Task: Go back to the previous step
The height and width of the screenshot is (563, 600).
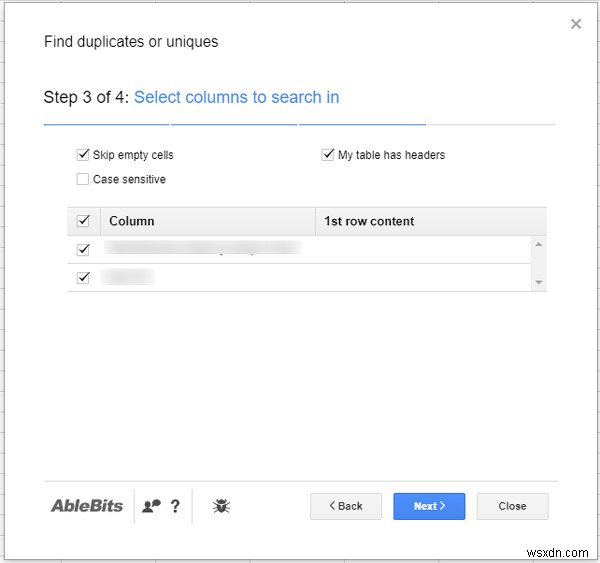Action: point(346,506)
